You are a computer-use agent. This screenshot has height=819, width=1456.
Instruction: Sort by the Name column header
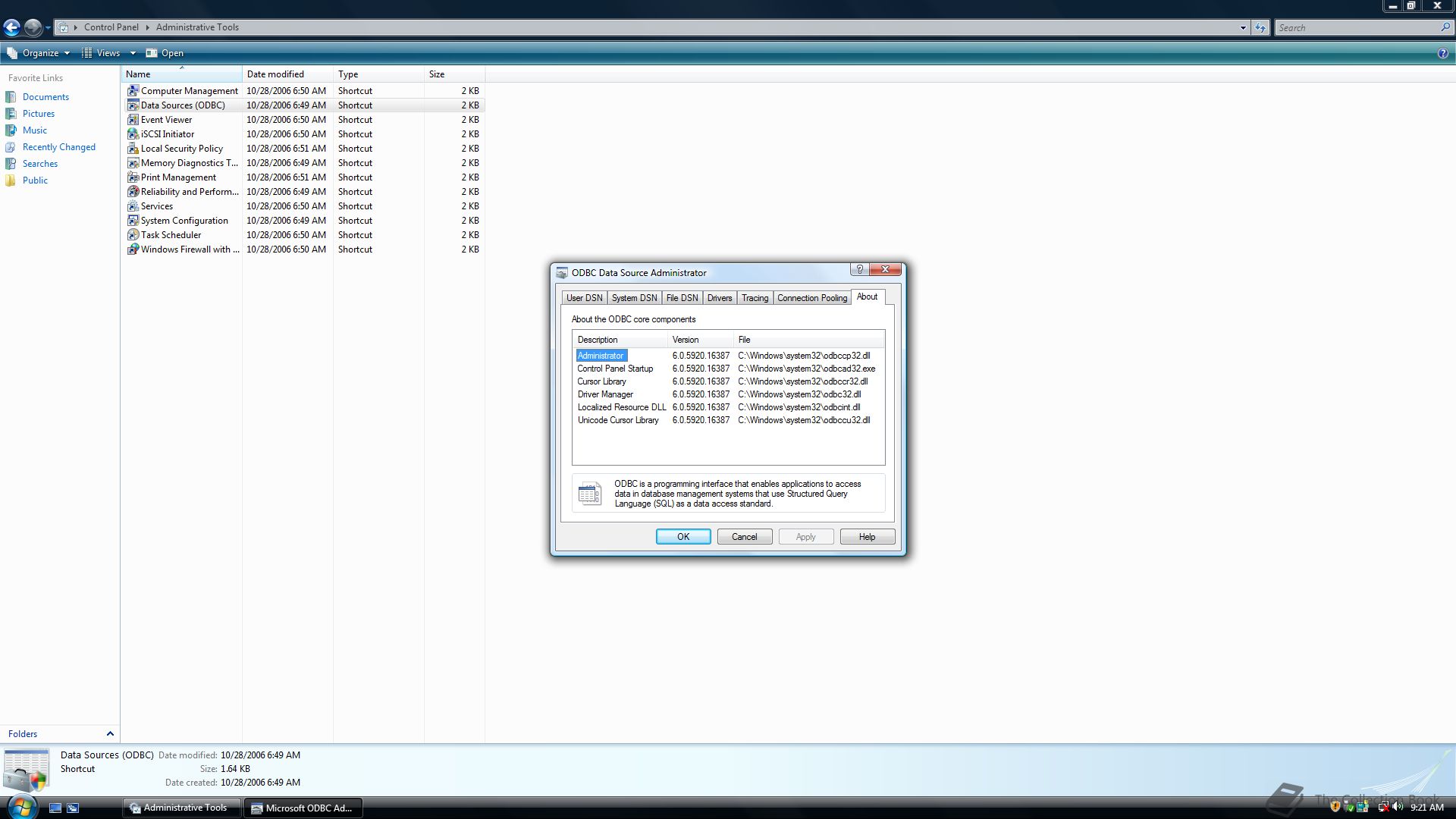[182, 74]
